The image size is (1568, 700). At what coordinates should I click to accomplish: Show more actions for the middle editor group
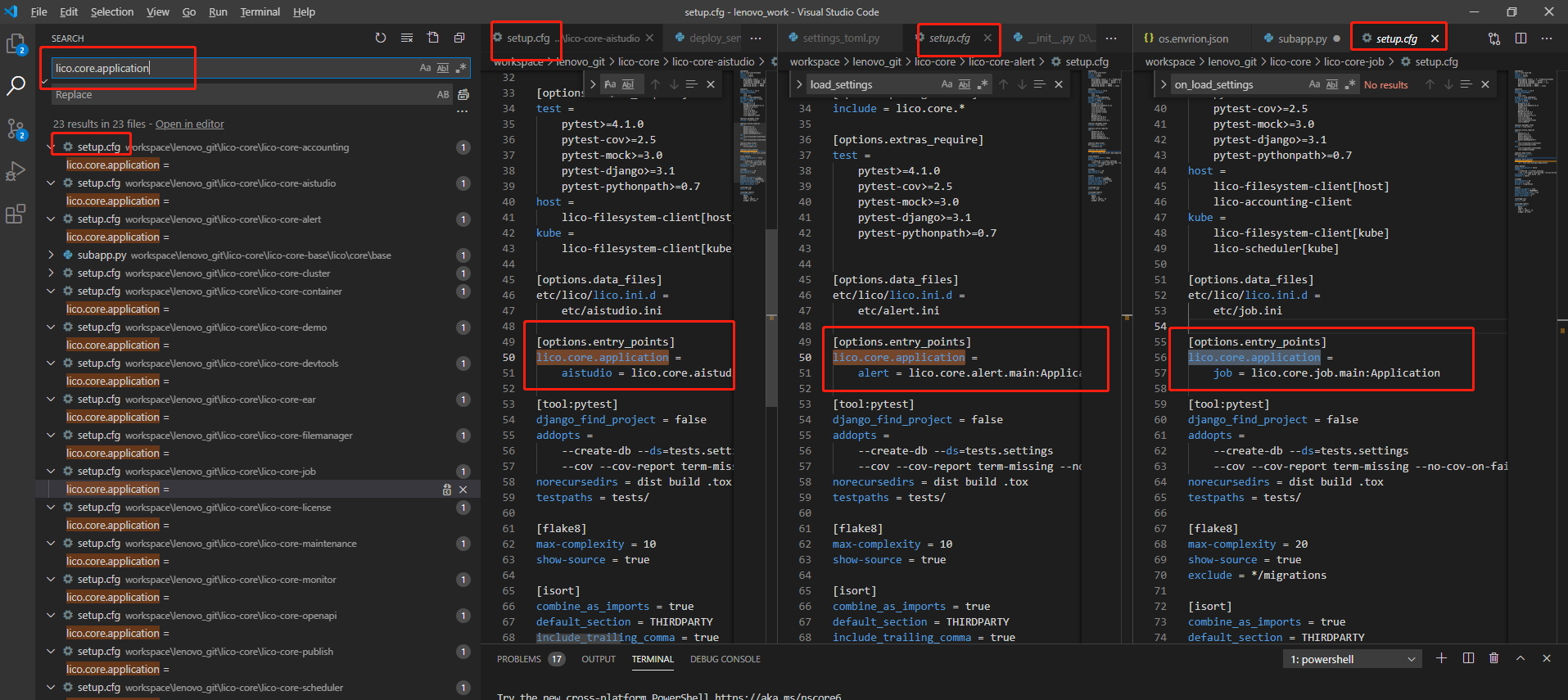[x=1110, y=38]
